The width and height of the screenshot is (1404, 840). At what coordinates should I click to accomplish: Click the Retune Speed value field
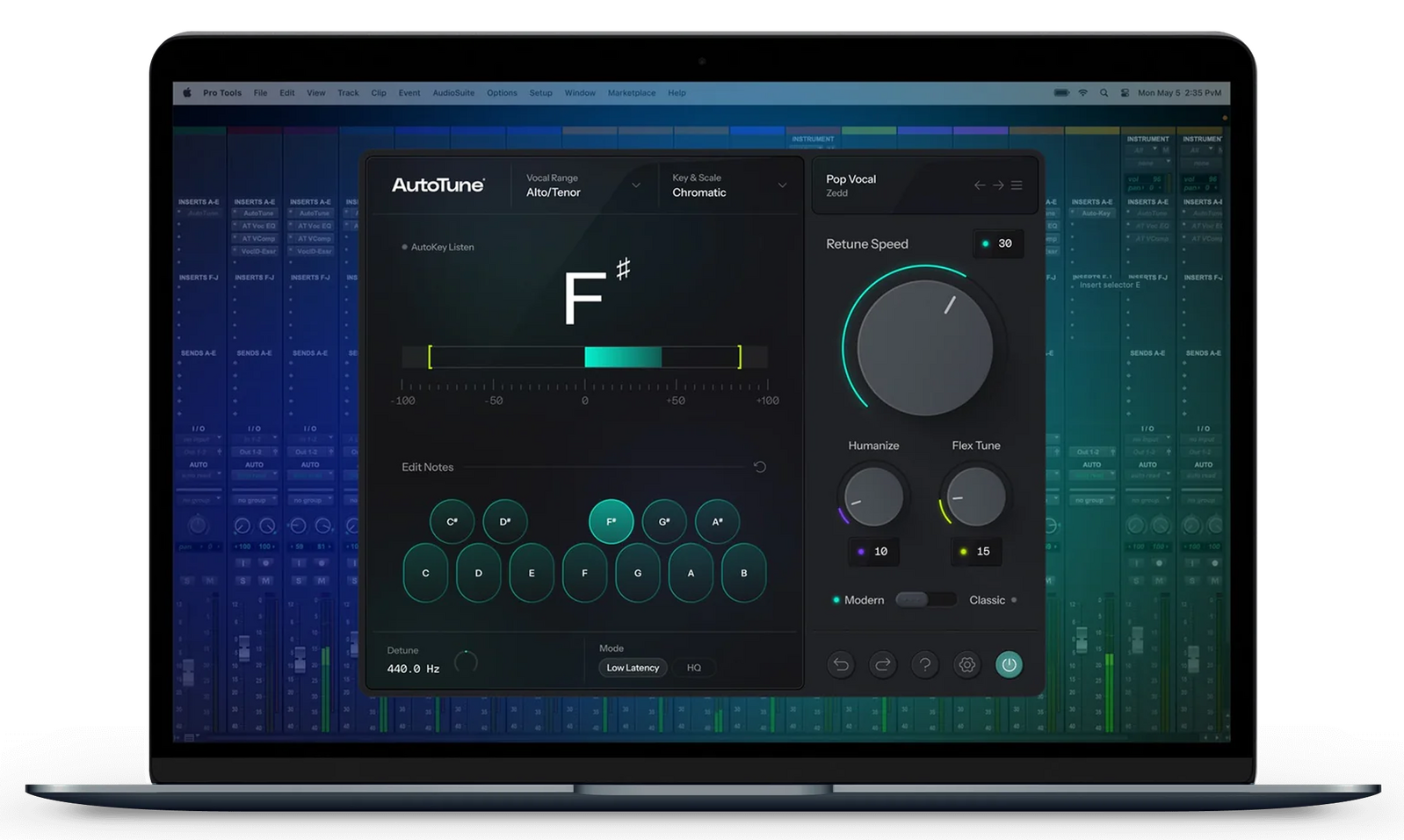999,244
